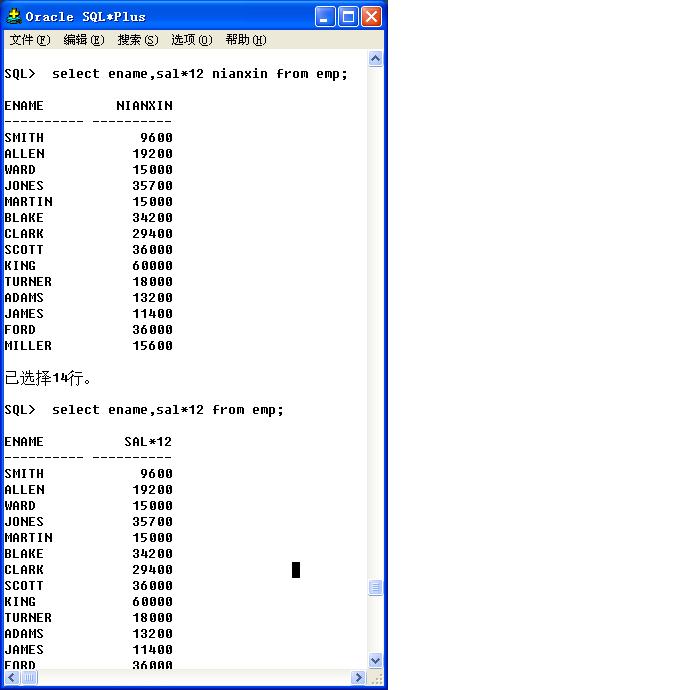Viewport: 683px width, 690px height.
Task: Click value 15600 in MILLER row
Action: 152,346
